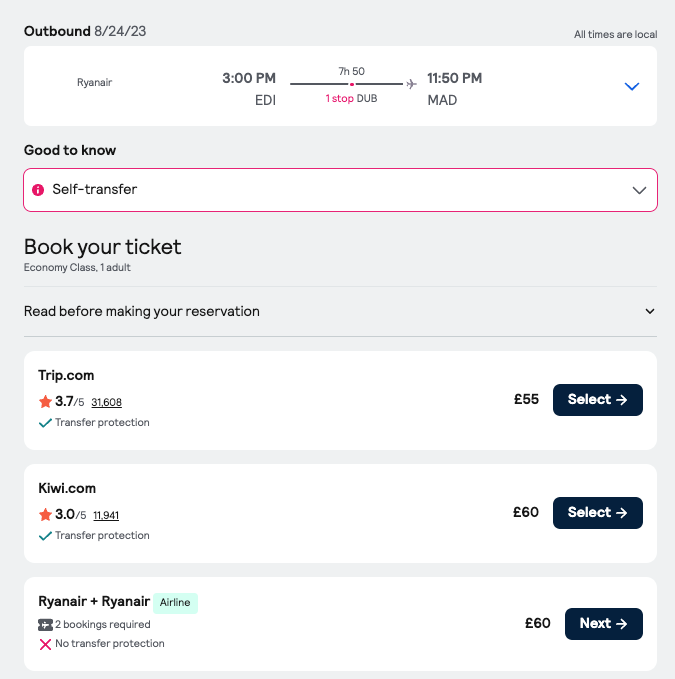Select the Trip.com £55 offer
The height and width of the screenshot is (679, 675).
tap(597, 400)
